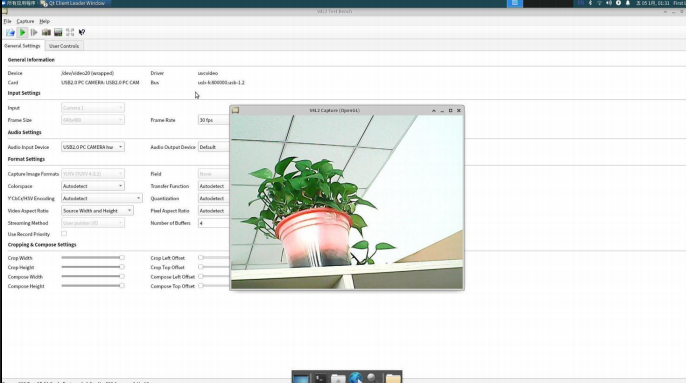Open the Capture menu

point(25,21)
